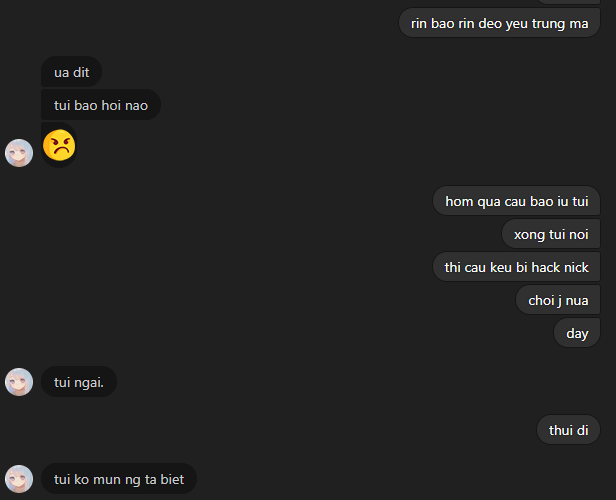Select the "tui ko mun ng ta biet" message

(x=119, y=480)
